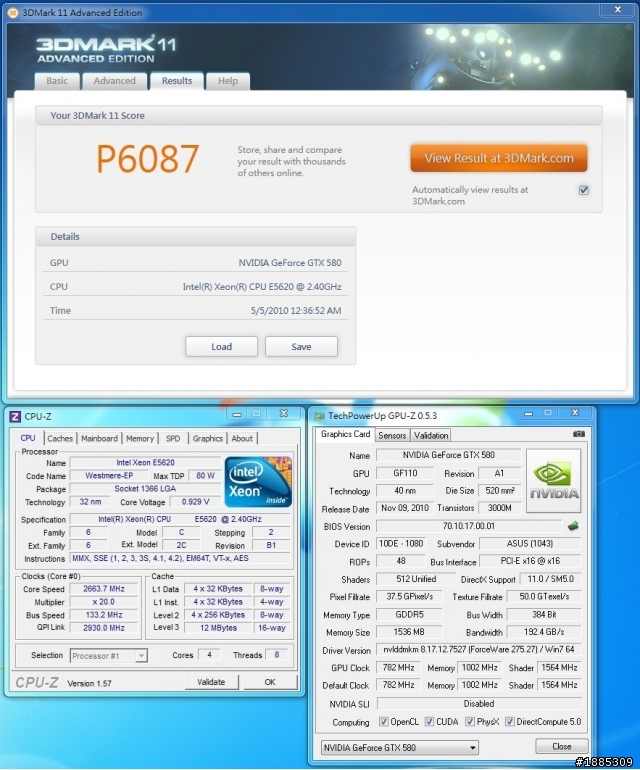Click the Intel Xeon inside logo in CPU-Z
Screen dimensions: 640x770
point(258,482)
